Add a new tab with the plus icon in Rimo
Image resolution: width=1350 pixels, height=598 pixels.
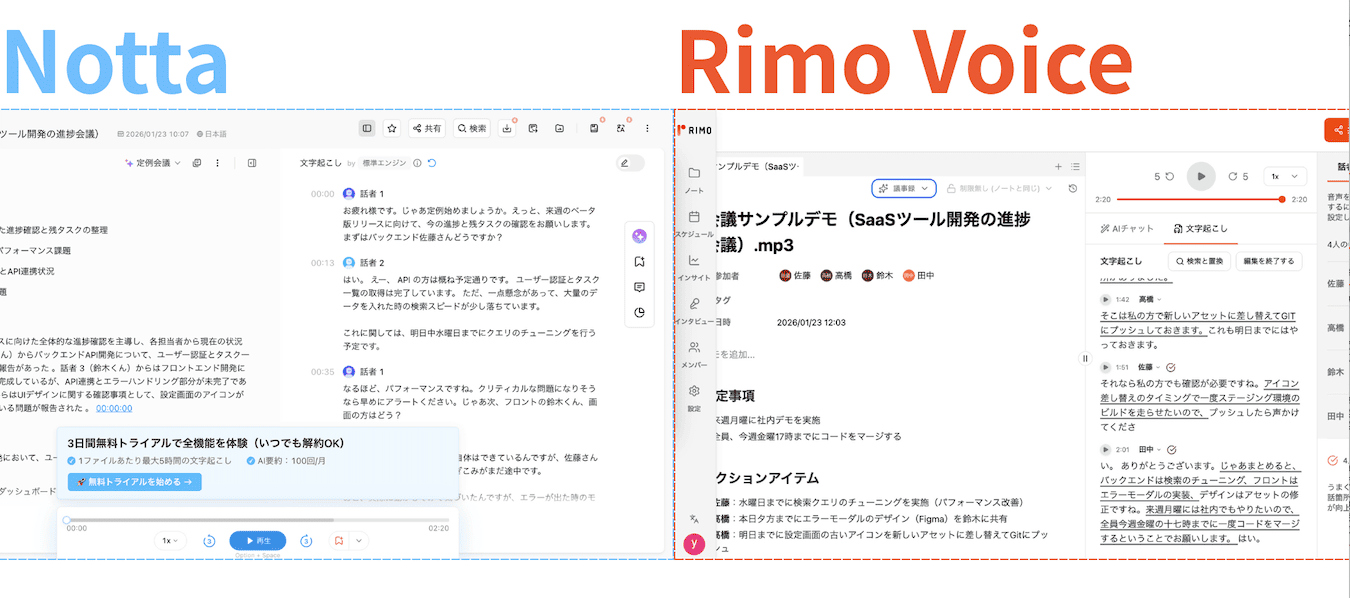pyautogui.click(x=1058, y=166)
